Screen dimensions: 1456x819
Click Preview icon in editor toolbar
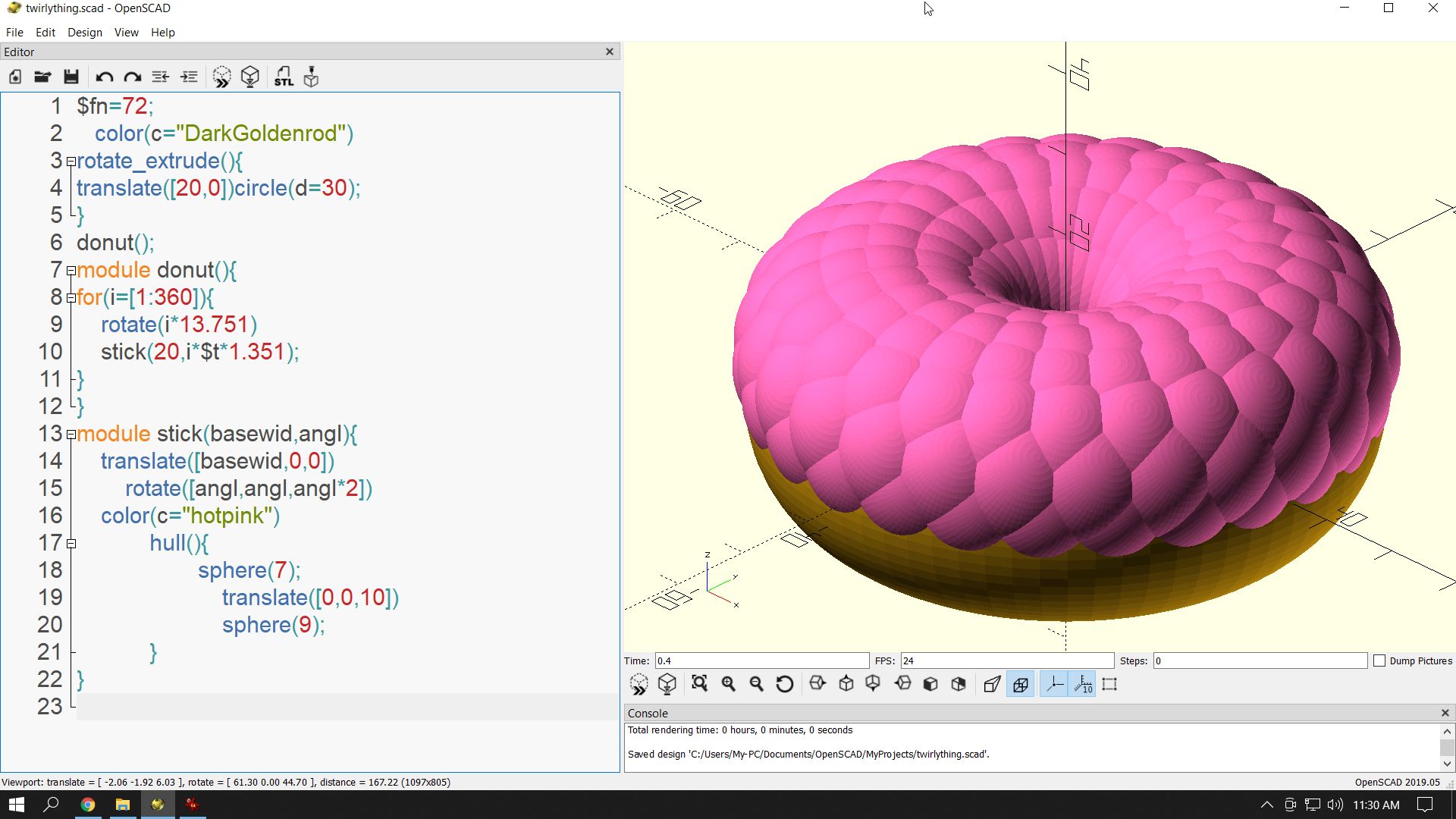click(221, 77)
